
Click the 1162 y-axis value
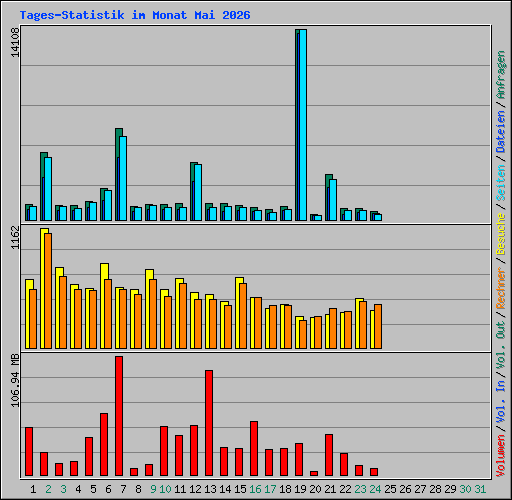tap(15, 238)
